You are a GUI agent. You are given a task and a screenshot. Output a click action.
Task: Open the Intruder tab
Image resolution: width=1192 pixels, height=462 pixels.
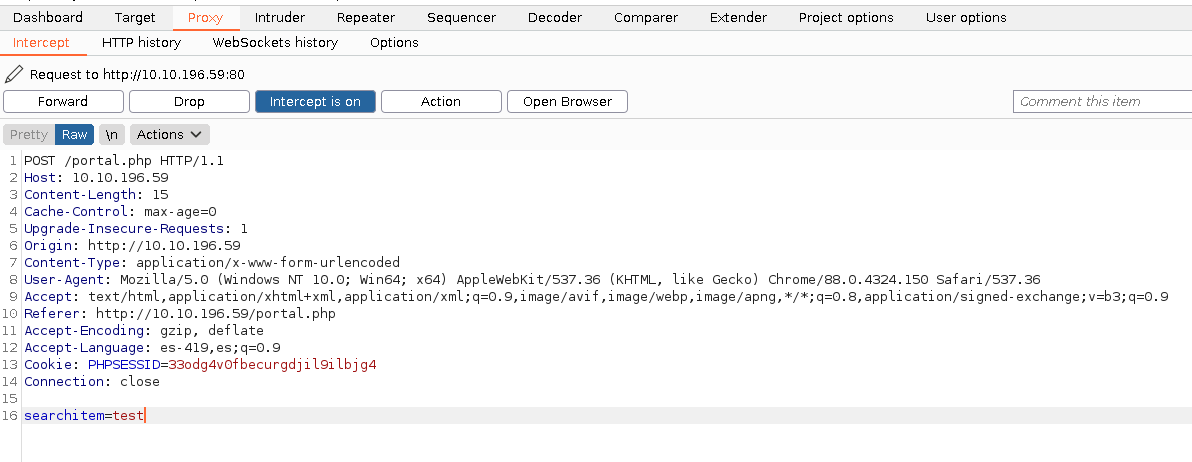(280, 17)
